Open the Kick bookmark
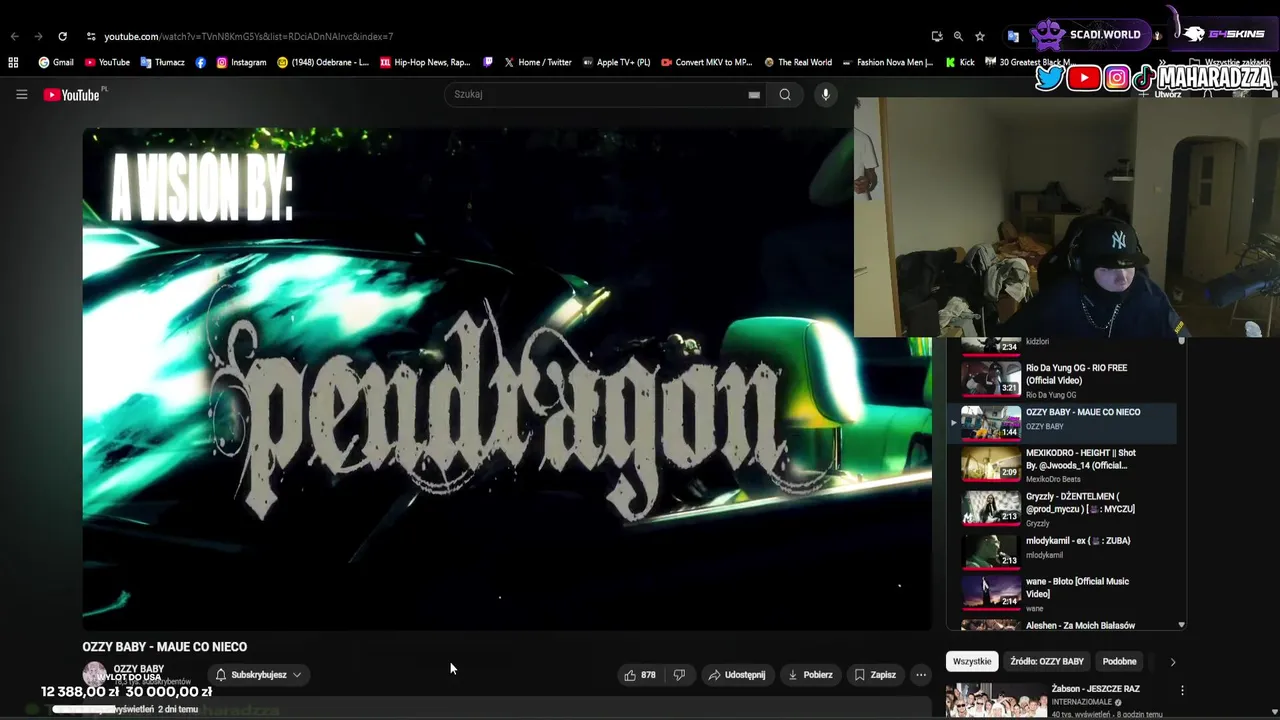The height and width of the screenshot is (720, 1280). (960, 62)
